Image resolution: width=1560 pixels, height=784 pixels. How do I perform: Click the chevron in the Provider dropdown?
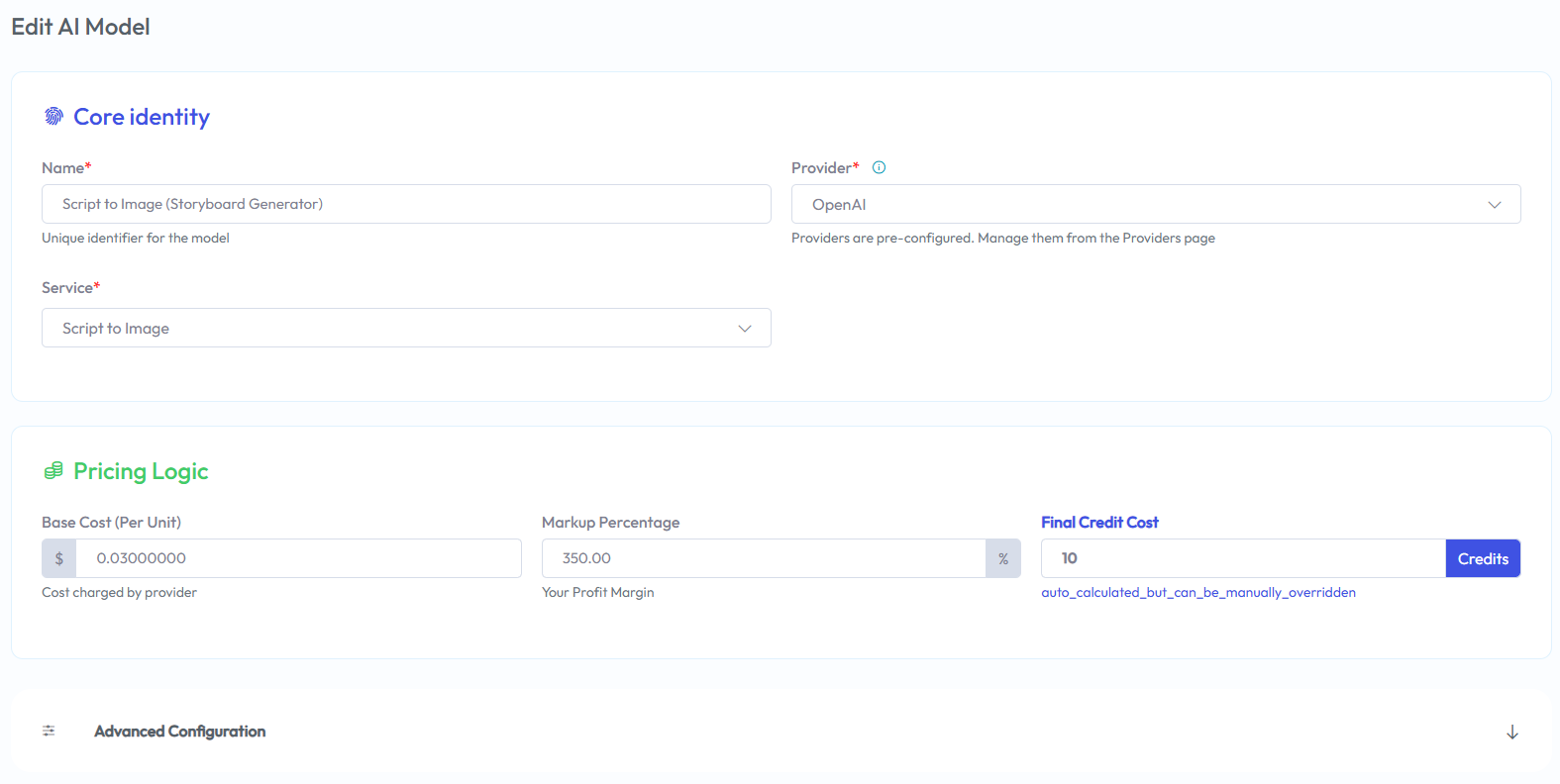[x=1495, y=205]
